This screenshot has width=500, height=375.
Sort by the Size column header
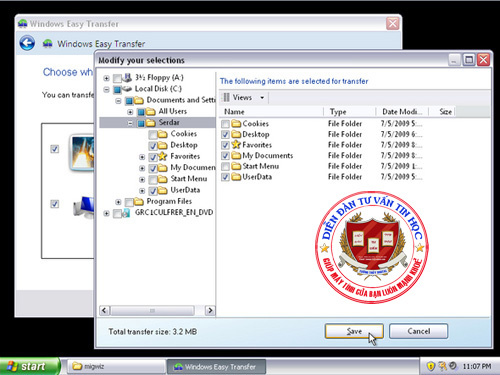click(442, 112)
